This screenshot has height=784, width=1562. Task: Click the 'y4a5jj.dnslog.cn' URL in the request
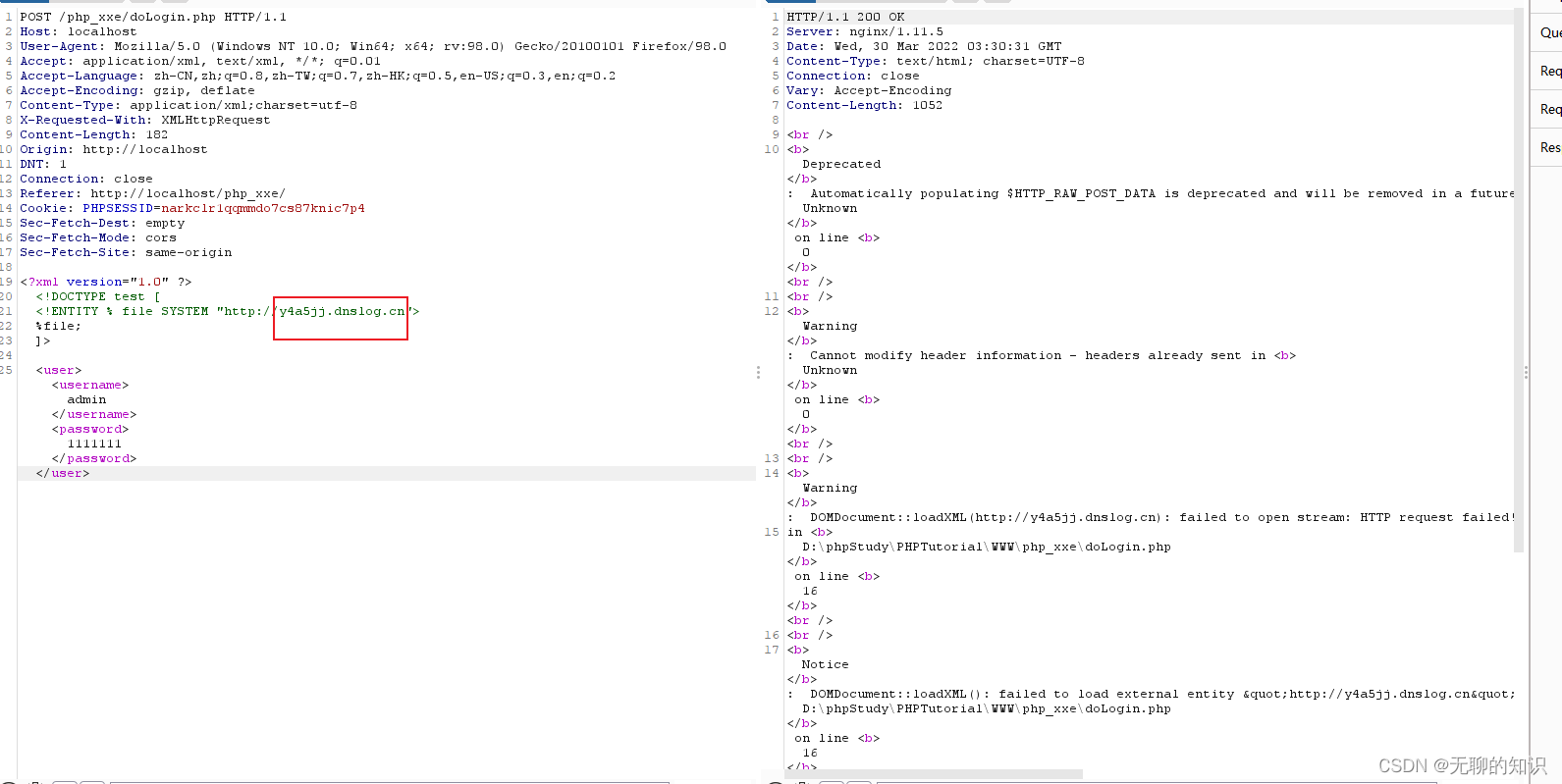[342, 311]
